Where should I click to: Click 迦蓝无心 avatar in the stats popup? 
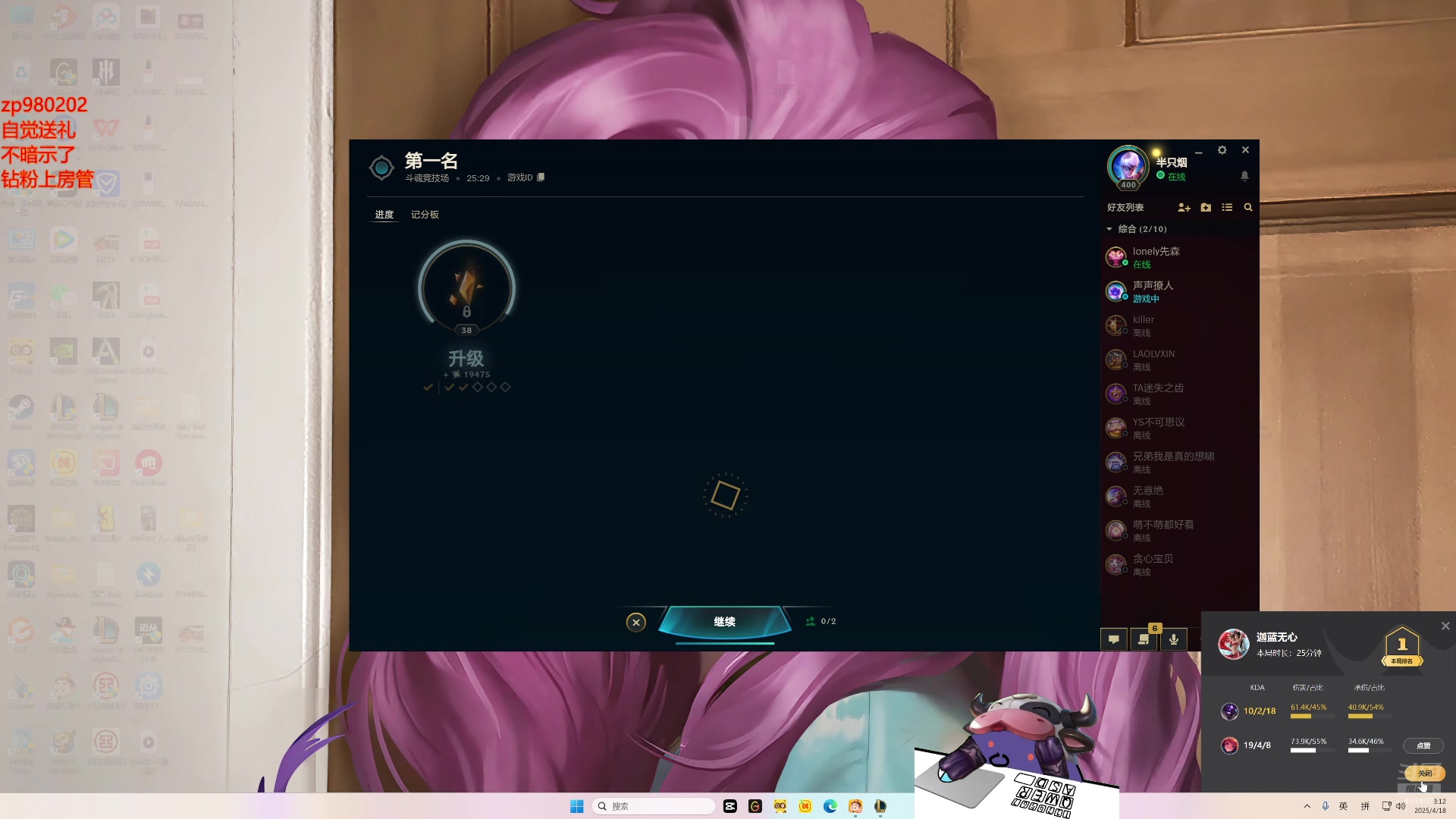1233,644
